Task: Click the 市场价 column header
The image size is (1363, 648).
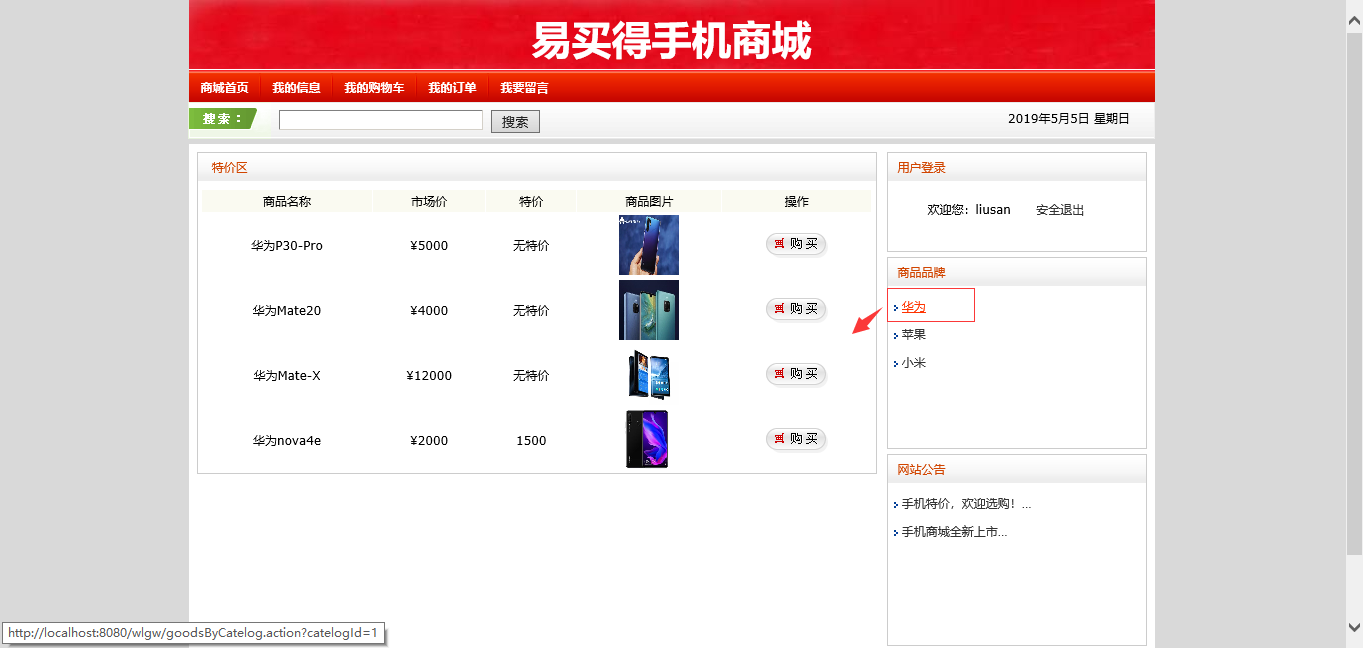Action: pos(429,202)
